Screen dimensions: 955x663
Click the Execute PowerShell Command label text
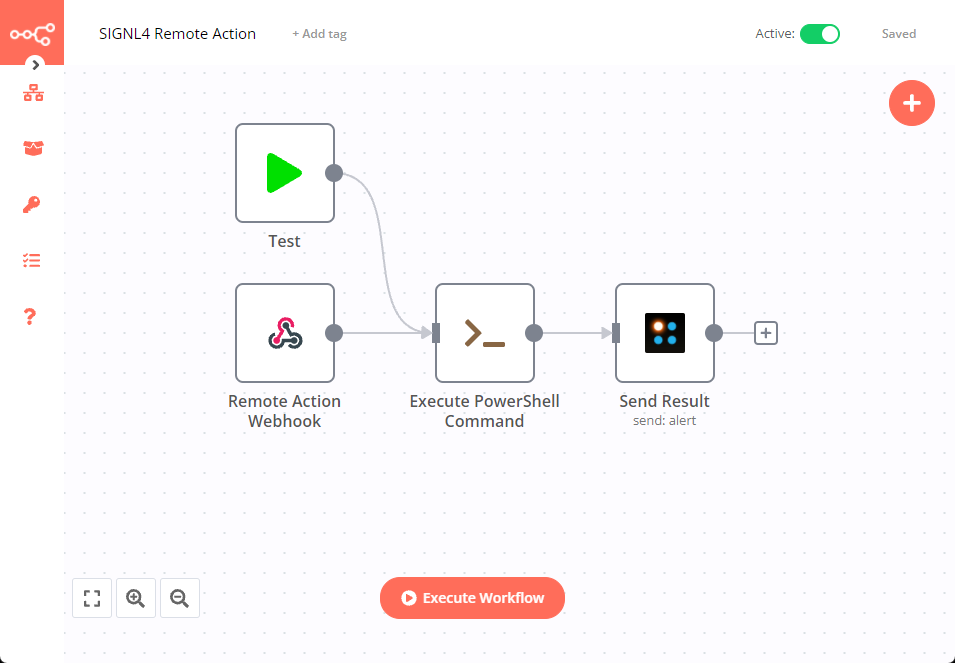point(484,411)
